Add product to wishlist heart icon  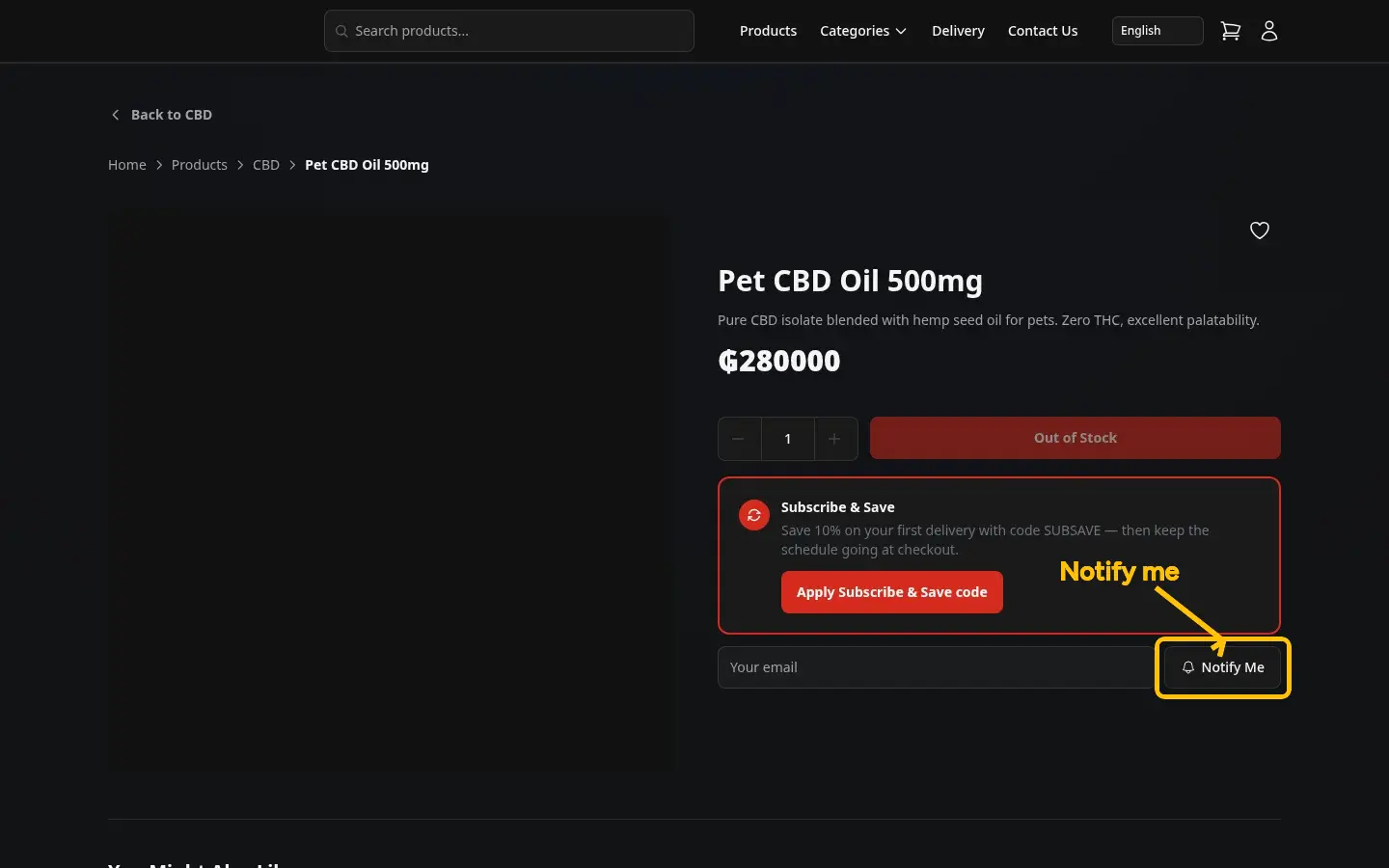tap(1260, 231)
